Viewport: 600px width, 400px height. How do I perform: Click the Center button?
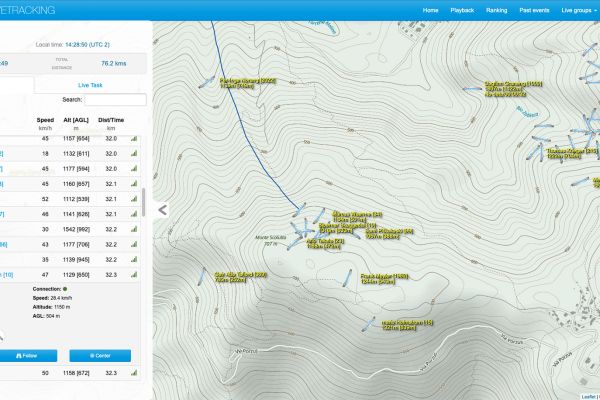[100, 356]
